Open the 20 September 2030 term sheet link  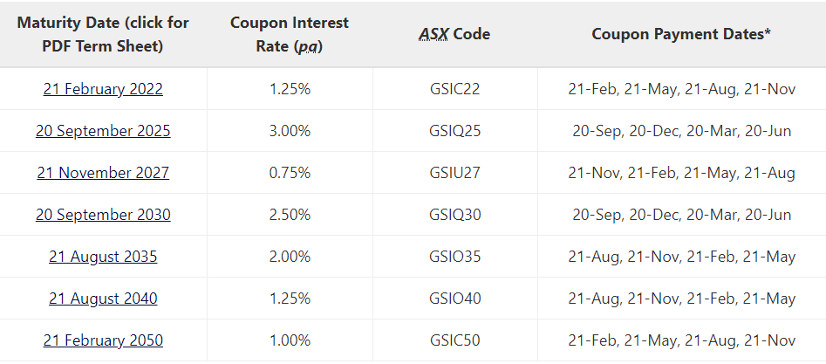[103, 215]
